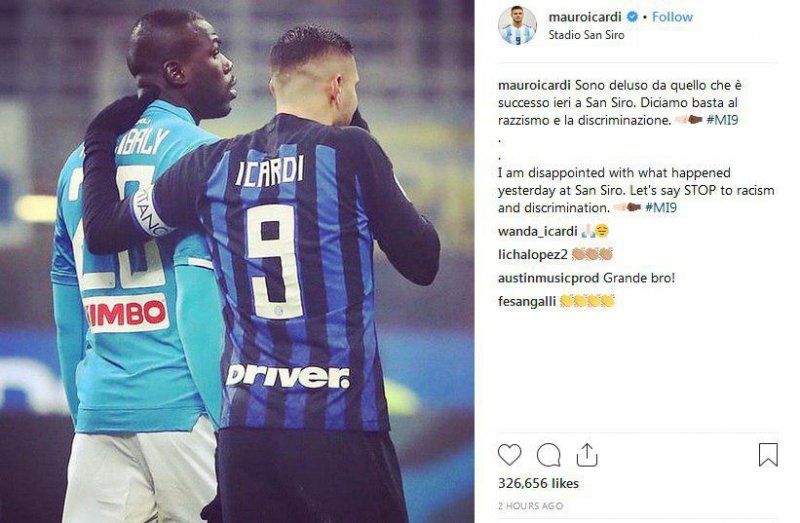Open comments via the speech bubble icon
Screen dimensions: 800x523
[549, 455]
